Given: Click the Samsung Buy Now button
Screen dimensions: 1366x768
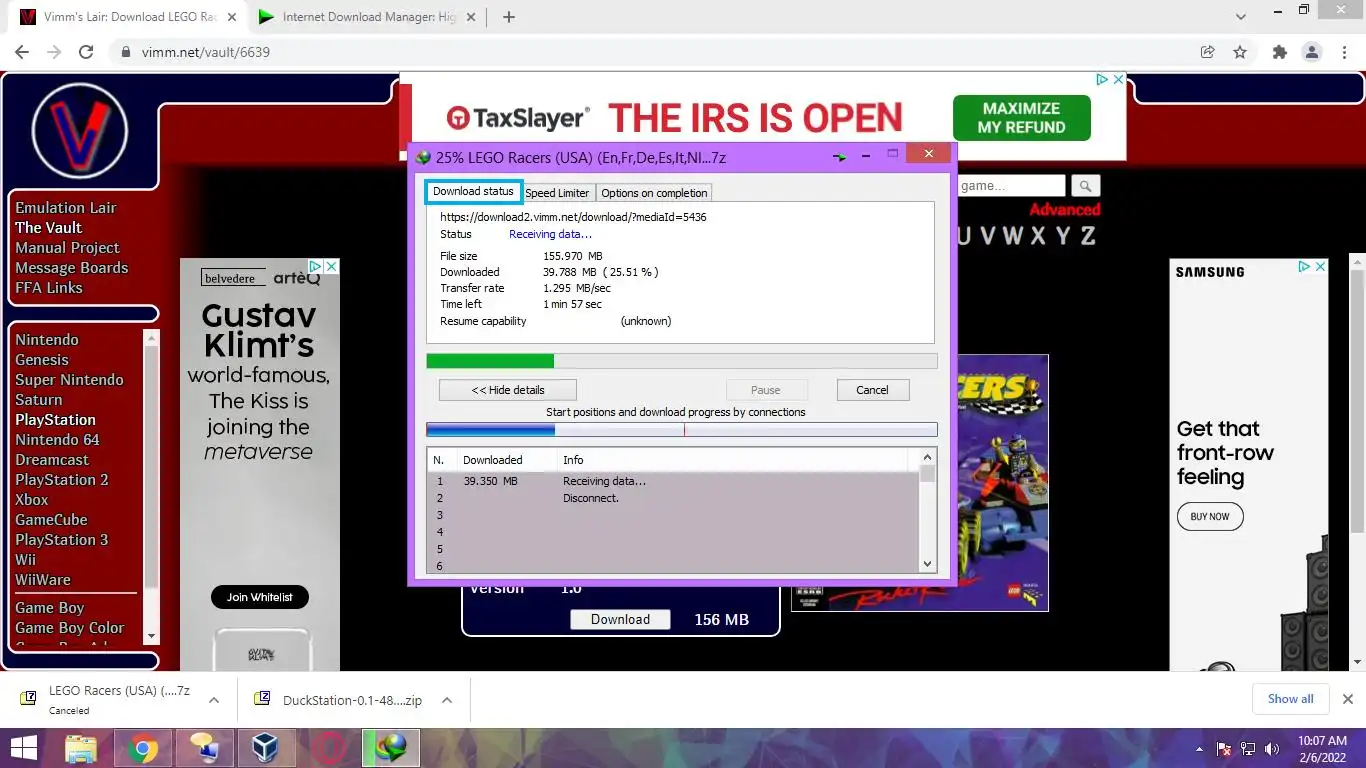Looking at the screenshot, I should click(x=1210, y=517).
